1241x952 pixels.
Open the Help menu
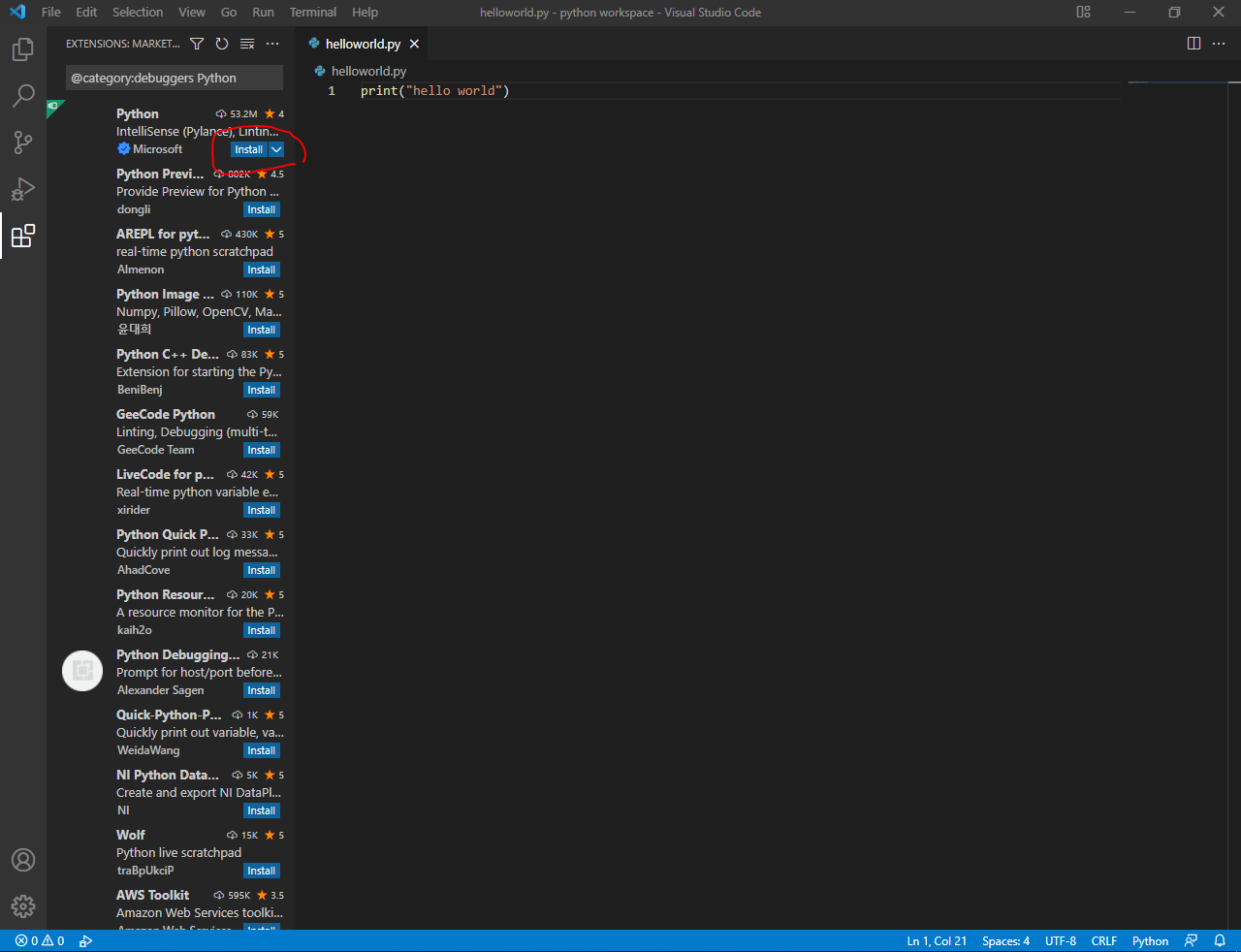coord(366,13)
